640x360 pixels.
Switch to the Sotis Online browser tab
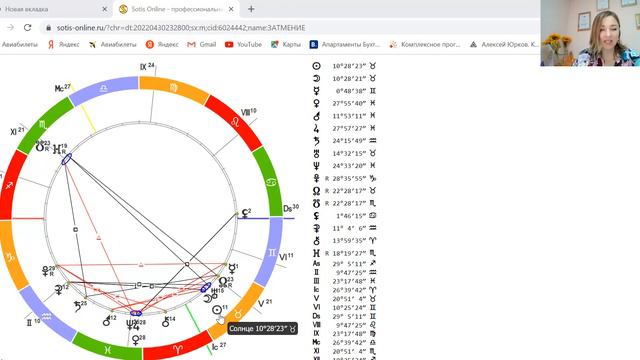tap(176, 9)
